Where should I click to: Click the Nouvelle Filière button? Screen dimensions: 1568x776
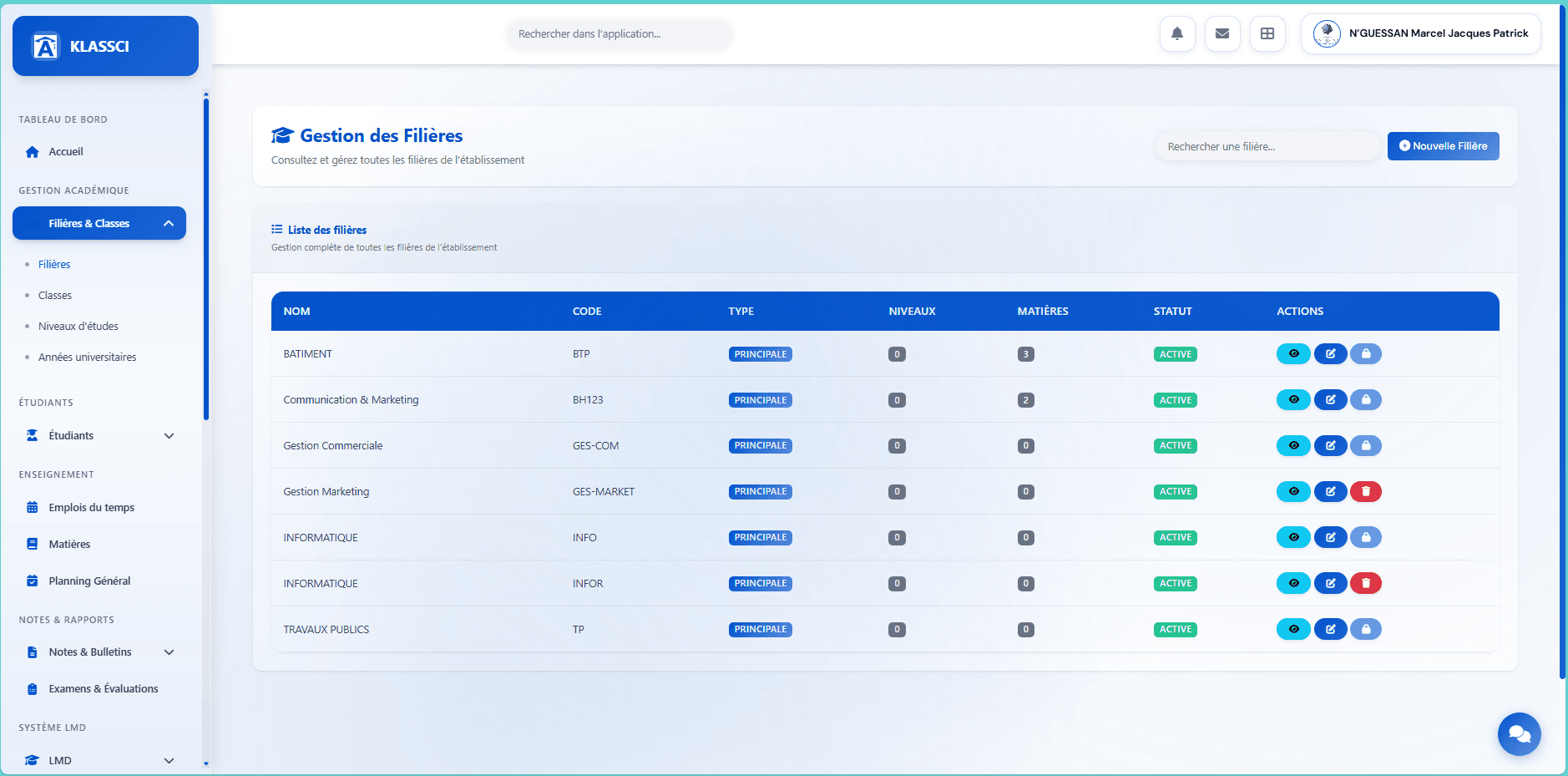pos(1443,145)
